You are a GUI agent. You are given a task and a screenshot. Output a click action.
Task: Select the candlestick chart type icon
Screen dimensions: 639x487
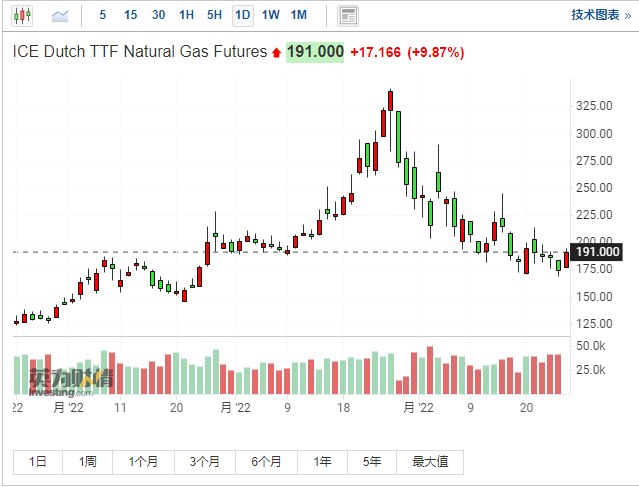pyautogui.click(x=21, y=15)
